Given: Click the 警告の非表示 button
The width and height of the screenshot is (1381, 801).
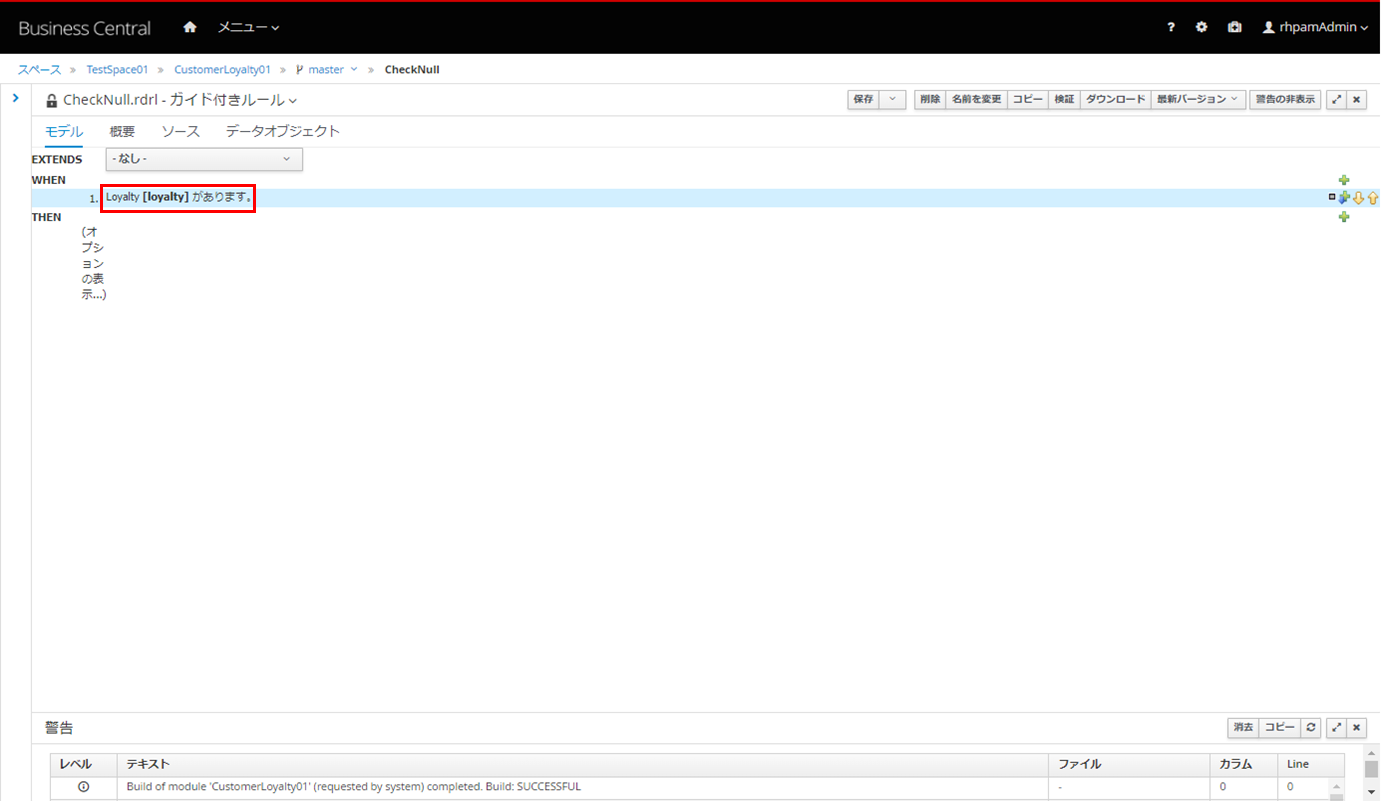Looking at the screenshot, I should pyautogui.click(x=1285, y=99).
